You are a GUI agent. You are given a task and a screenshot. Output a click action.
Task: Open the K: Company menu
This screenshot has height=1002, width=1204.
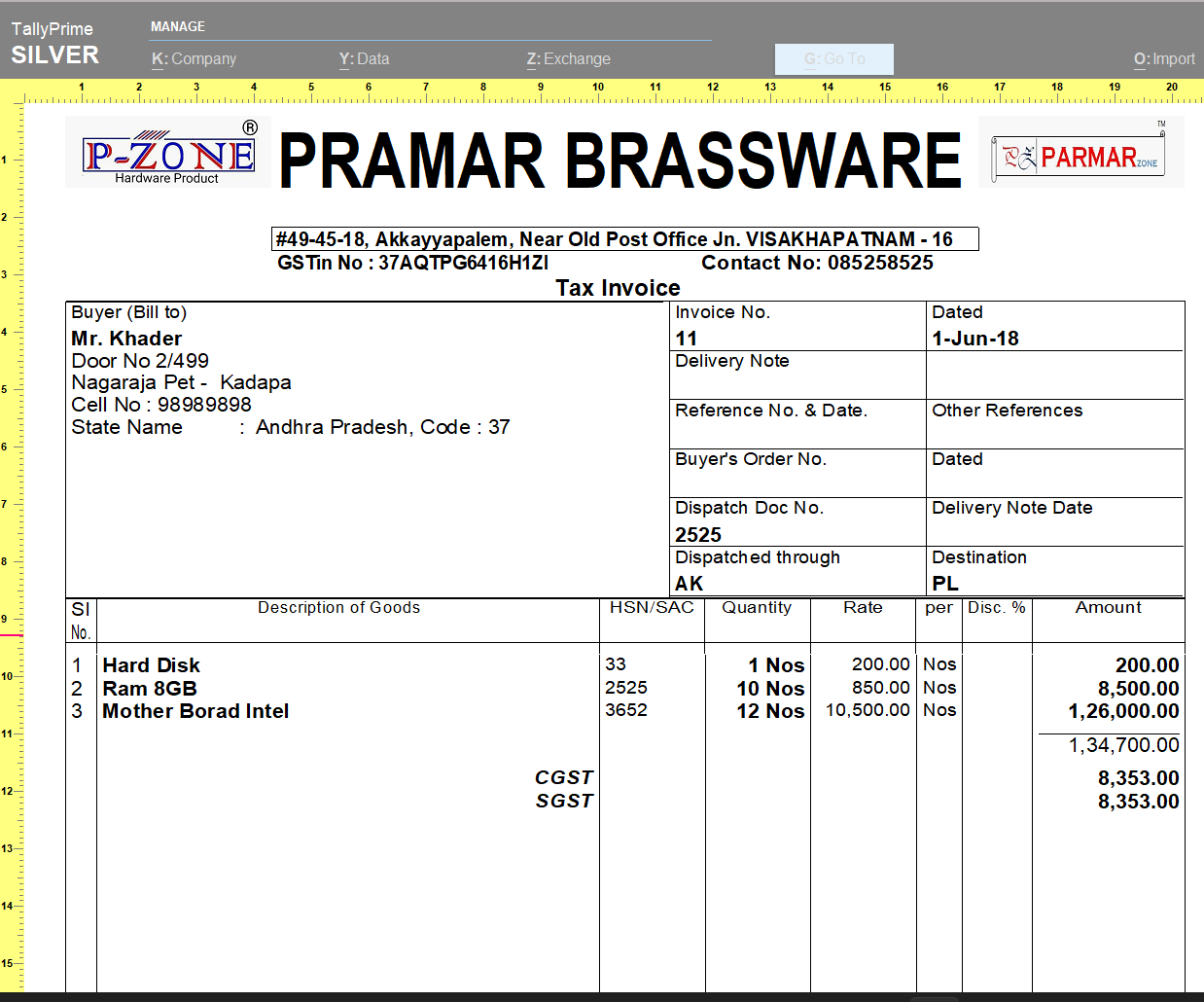[194, 59]
